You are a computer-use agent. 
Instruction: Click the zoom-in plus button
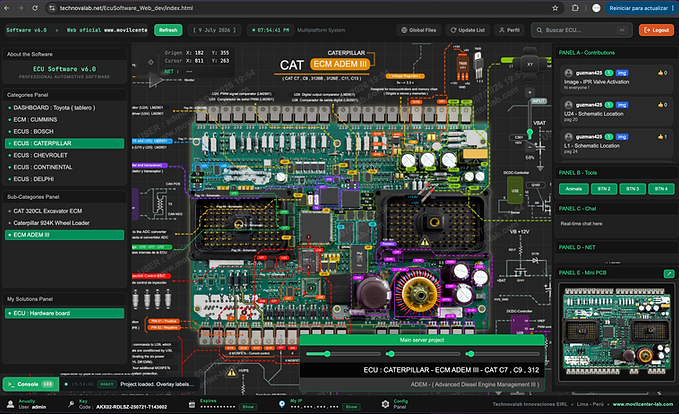[x=530, y=93]
